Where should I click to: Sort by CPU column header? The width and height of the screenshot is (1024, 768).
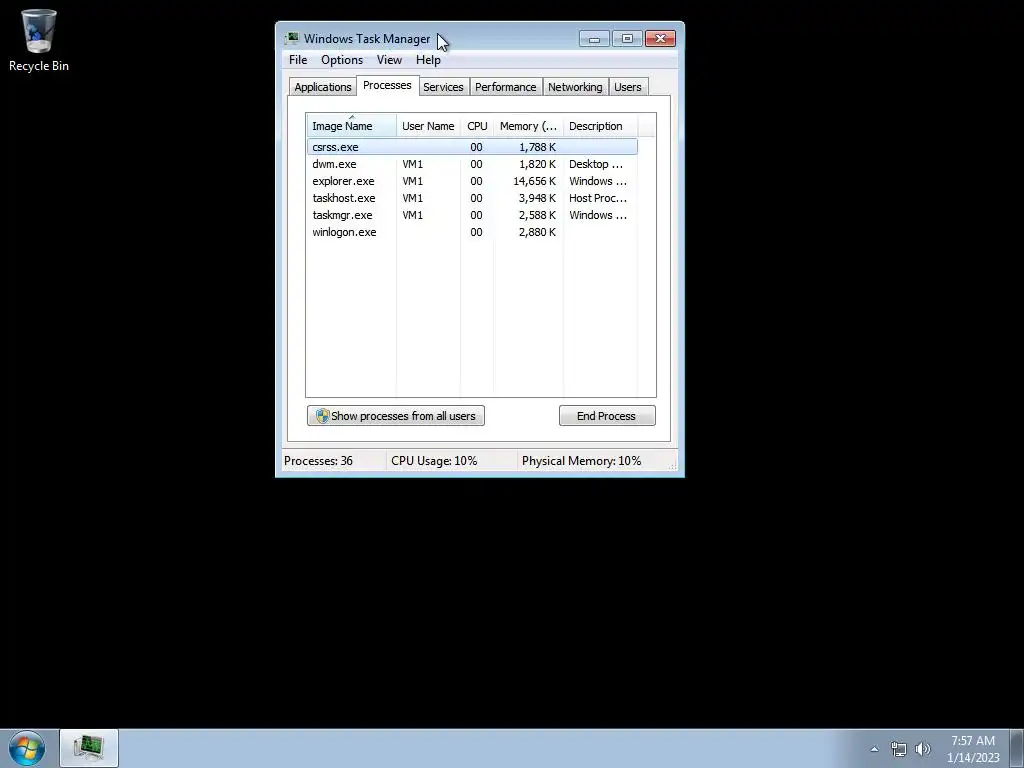[x=477, y=125]
